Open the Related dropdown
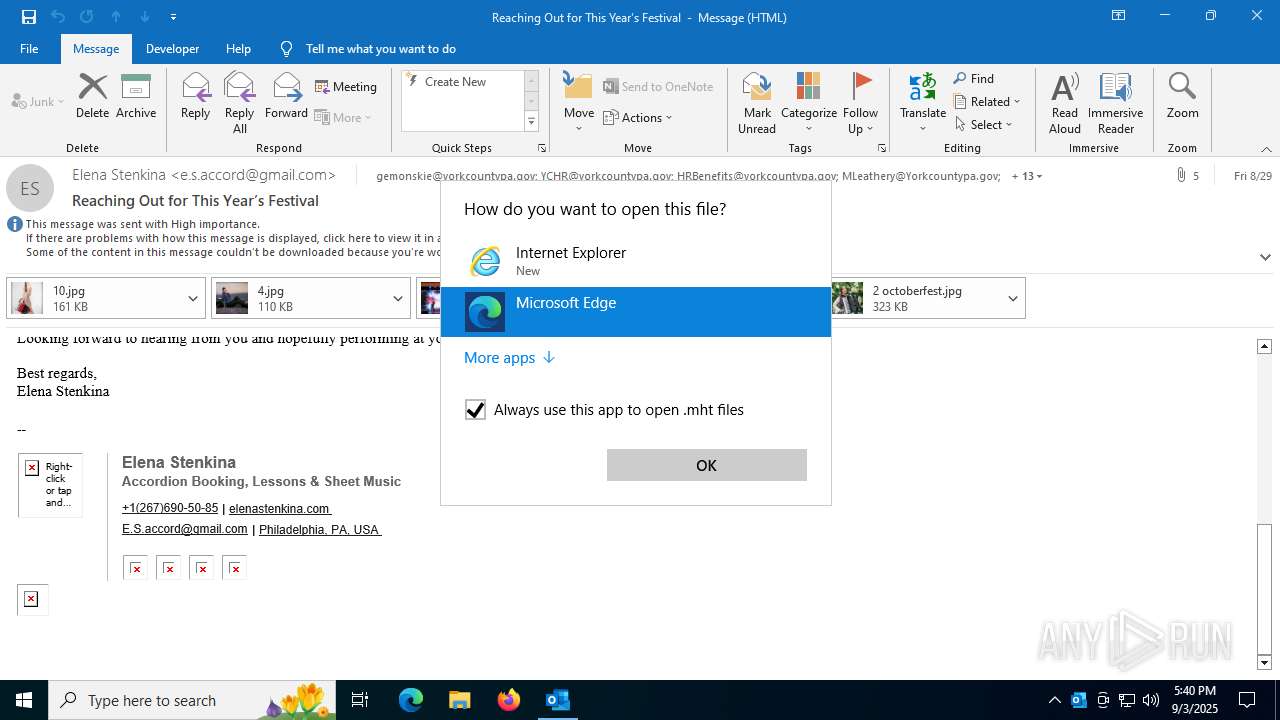 (x=987, y=101)
